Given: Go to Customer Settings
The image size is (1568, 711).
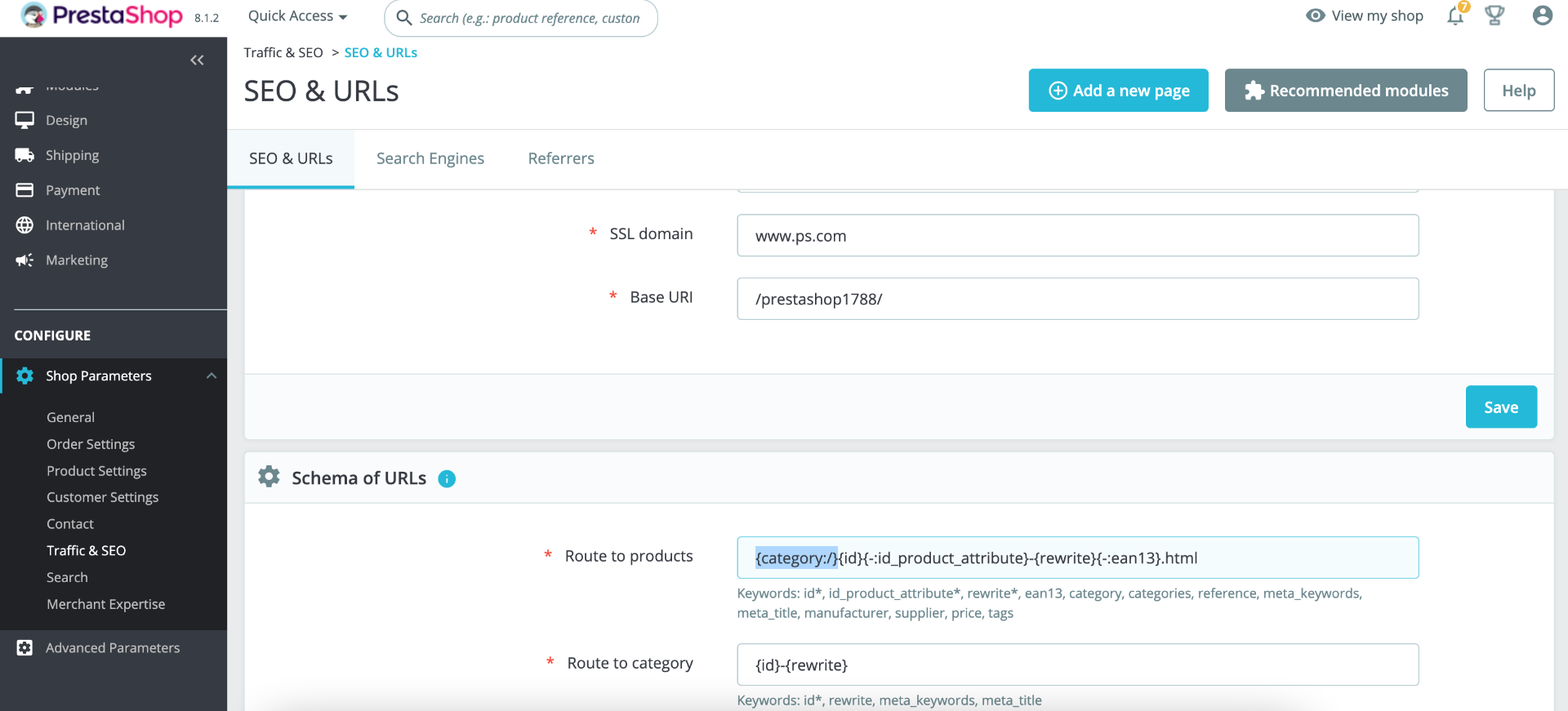Looking at the screenshot, I should [x=102, y=497].
